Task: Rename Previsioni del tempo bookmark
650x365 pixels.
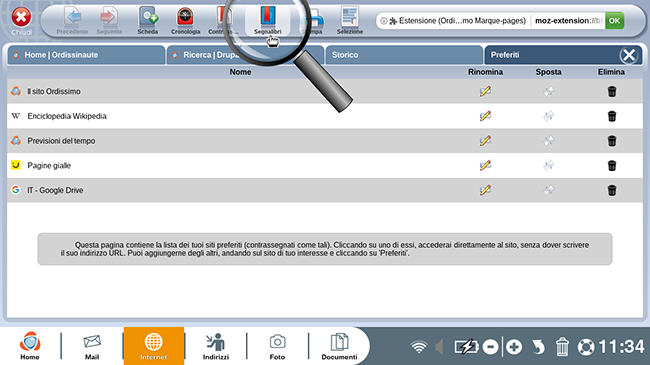Action: [x=485, y=141]
